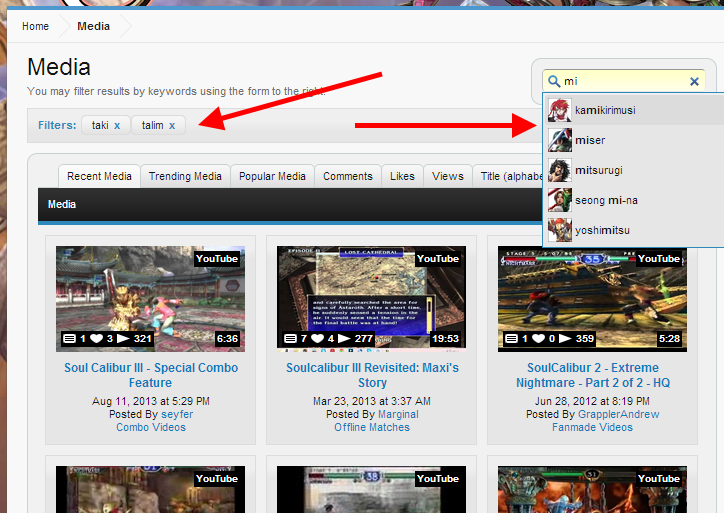The width and height of the screenshot is (724, 513).
Task: Visit GrapplerAndrew's profile
Action: (x=619, y=414)
